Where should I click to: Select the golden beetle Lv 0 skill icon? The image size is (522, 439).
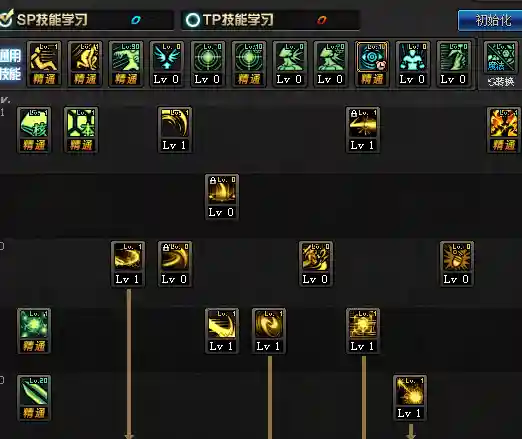(457, 264)
